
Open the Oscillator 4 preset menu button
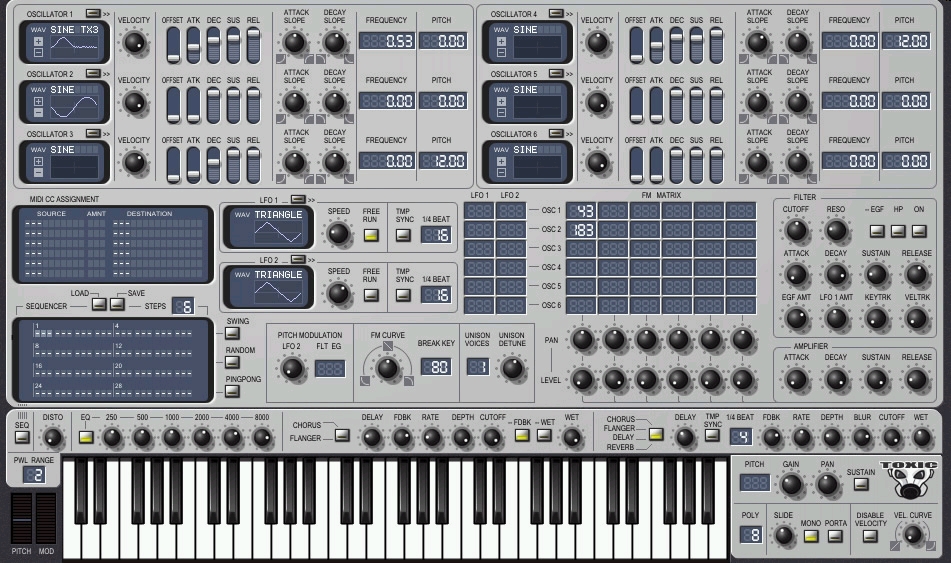[x=556, y=13]
